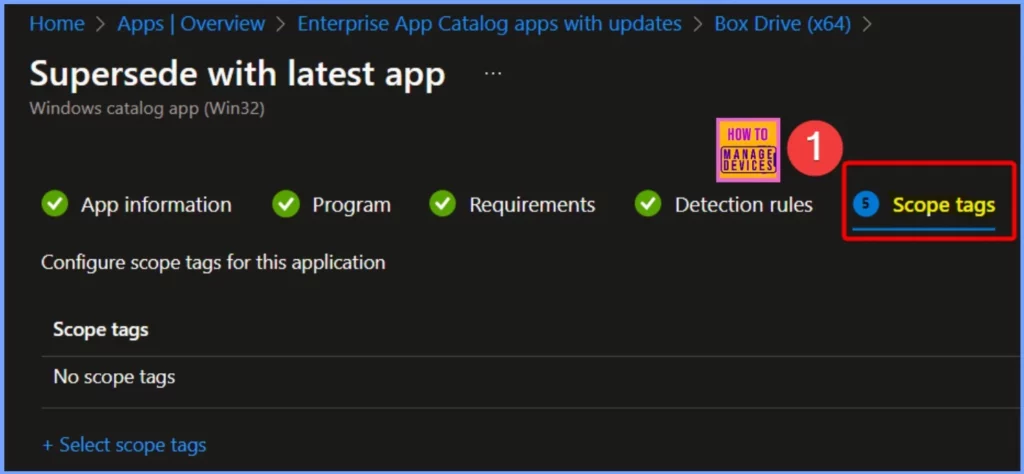Click the green check beside Program
This screenshot has height=474, width=1024.
tap(286, 205)
